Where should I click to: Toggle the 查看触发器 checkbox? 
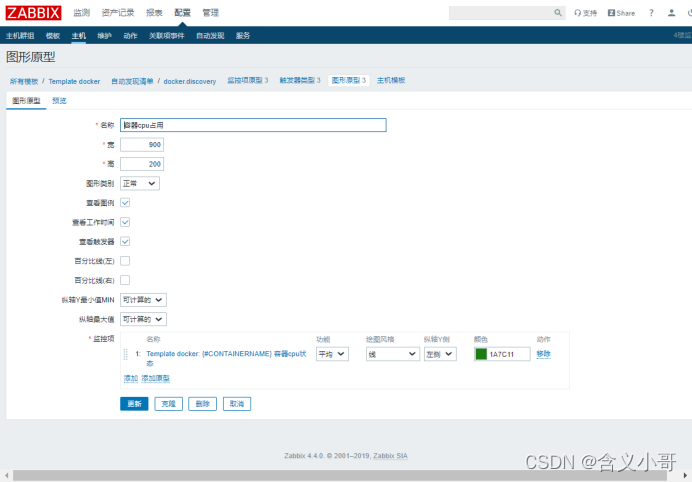tap(125, 241)
